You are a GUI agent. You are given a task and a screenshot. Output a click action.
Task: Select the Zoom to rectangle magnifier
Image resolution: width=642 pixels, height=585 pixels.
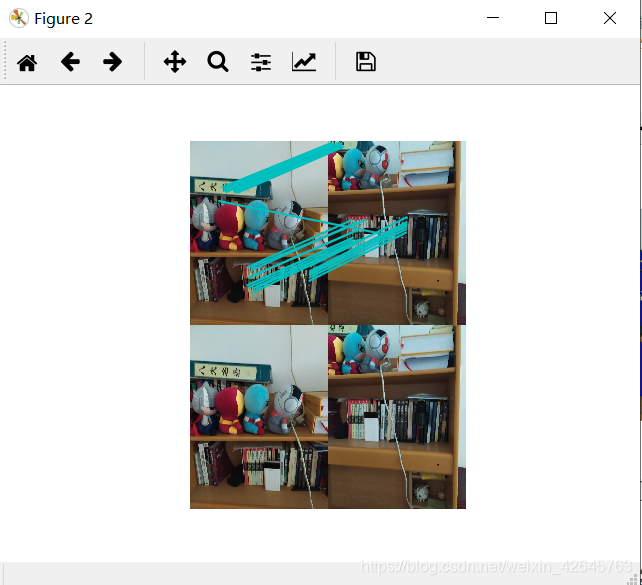(x=218, y=62)
